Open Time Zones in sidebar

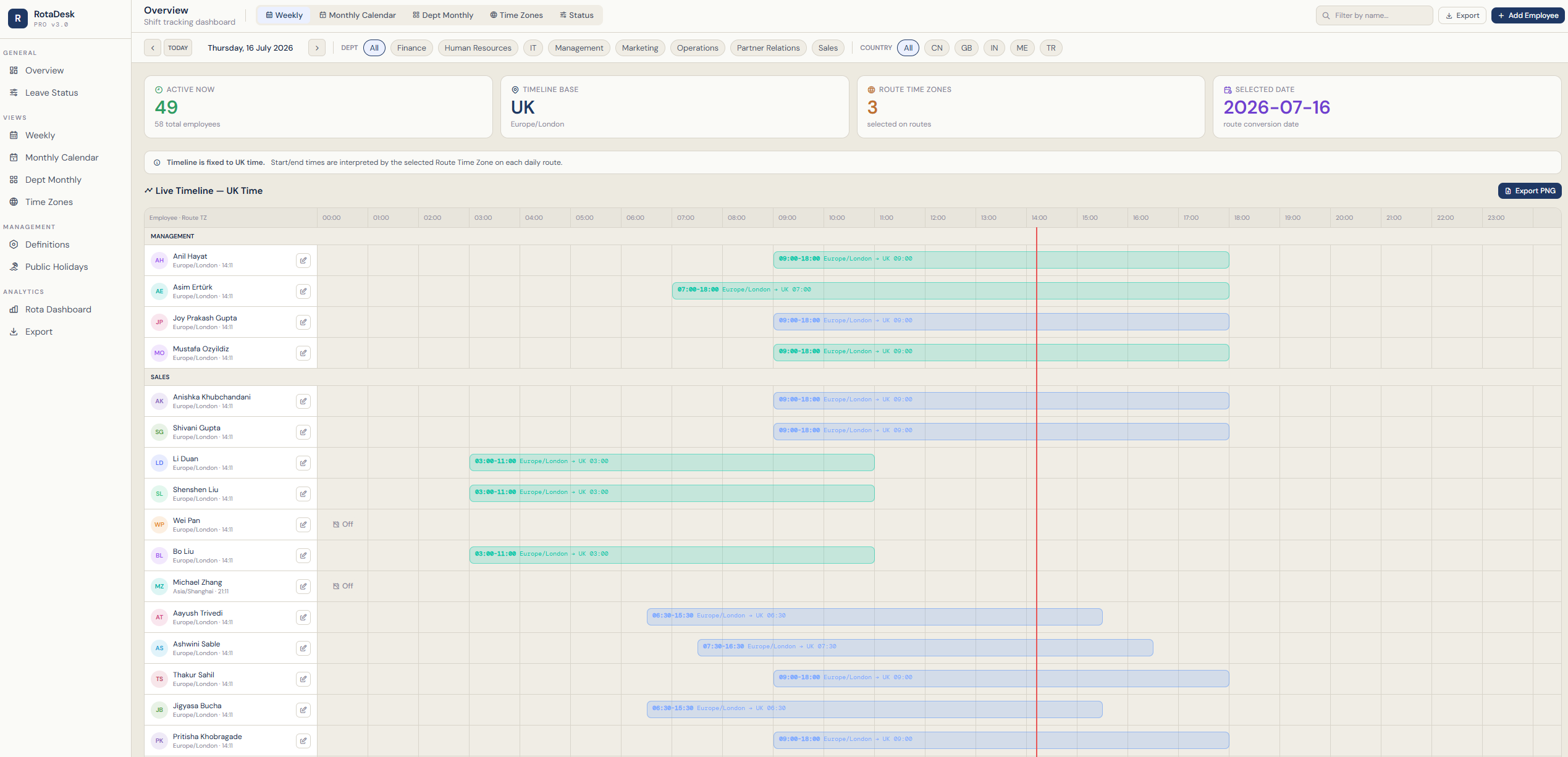(65, 202)
